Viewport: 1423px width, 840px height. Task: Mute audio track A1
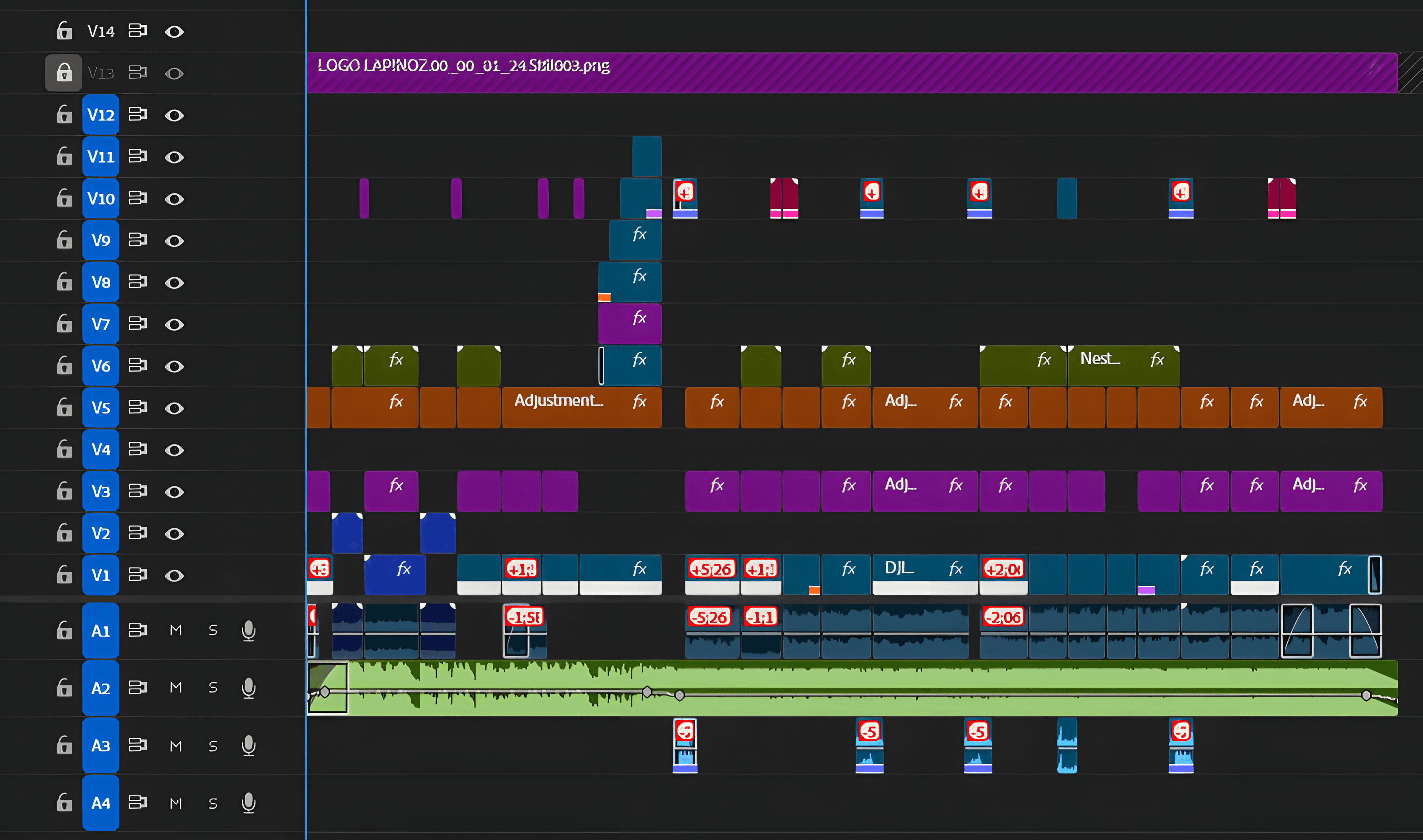click(x=176, y=630)
